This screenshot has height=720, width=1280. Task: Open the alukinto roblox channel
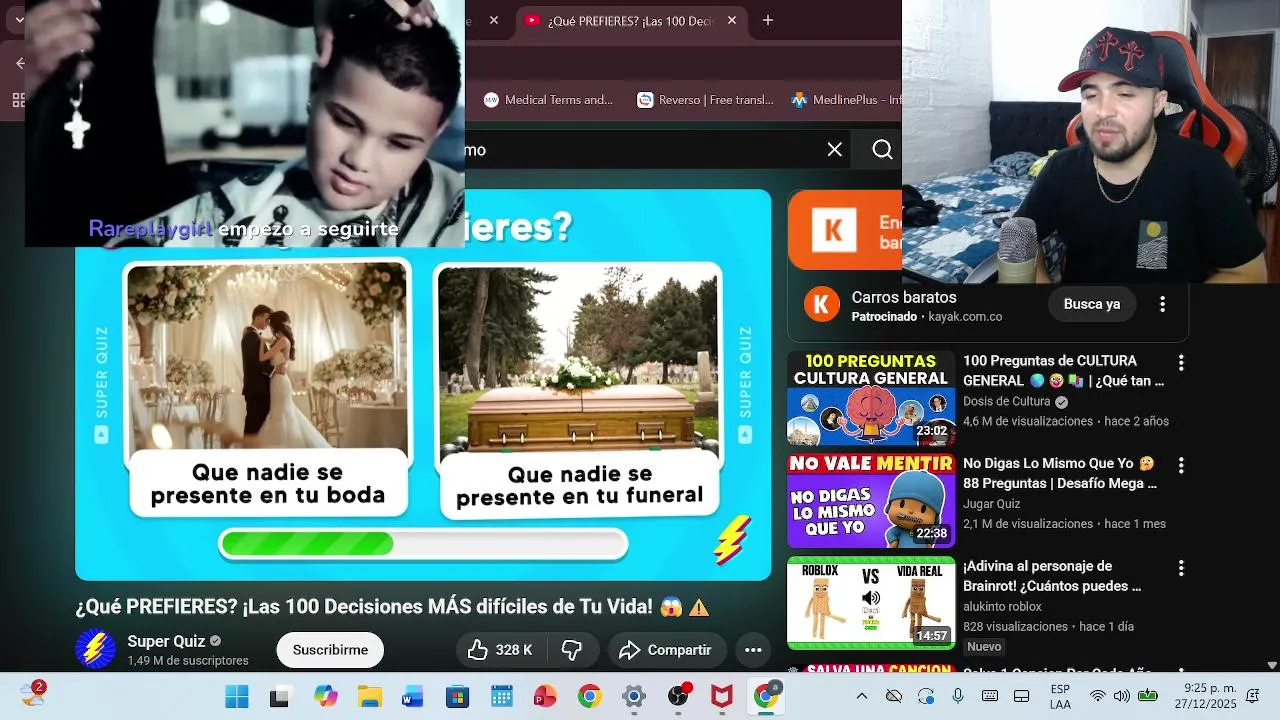1002,607
